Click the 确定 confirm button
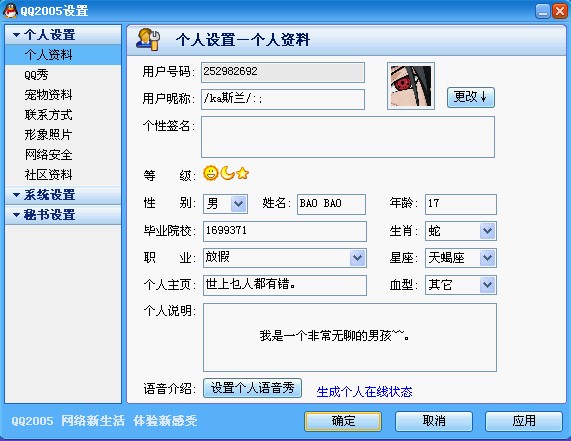The width and height of the screenshot is (571, 441). [343, 421]
